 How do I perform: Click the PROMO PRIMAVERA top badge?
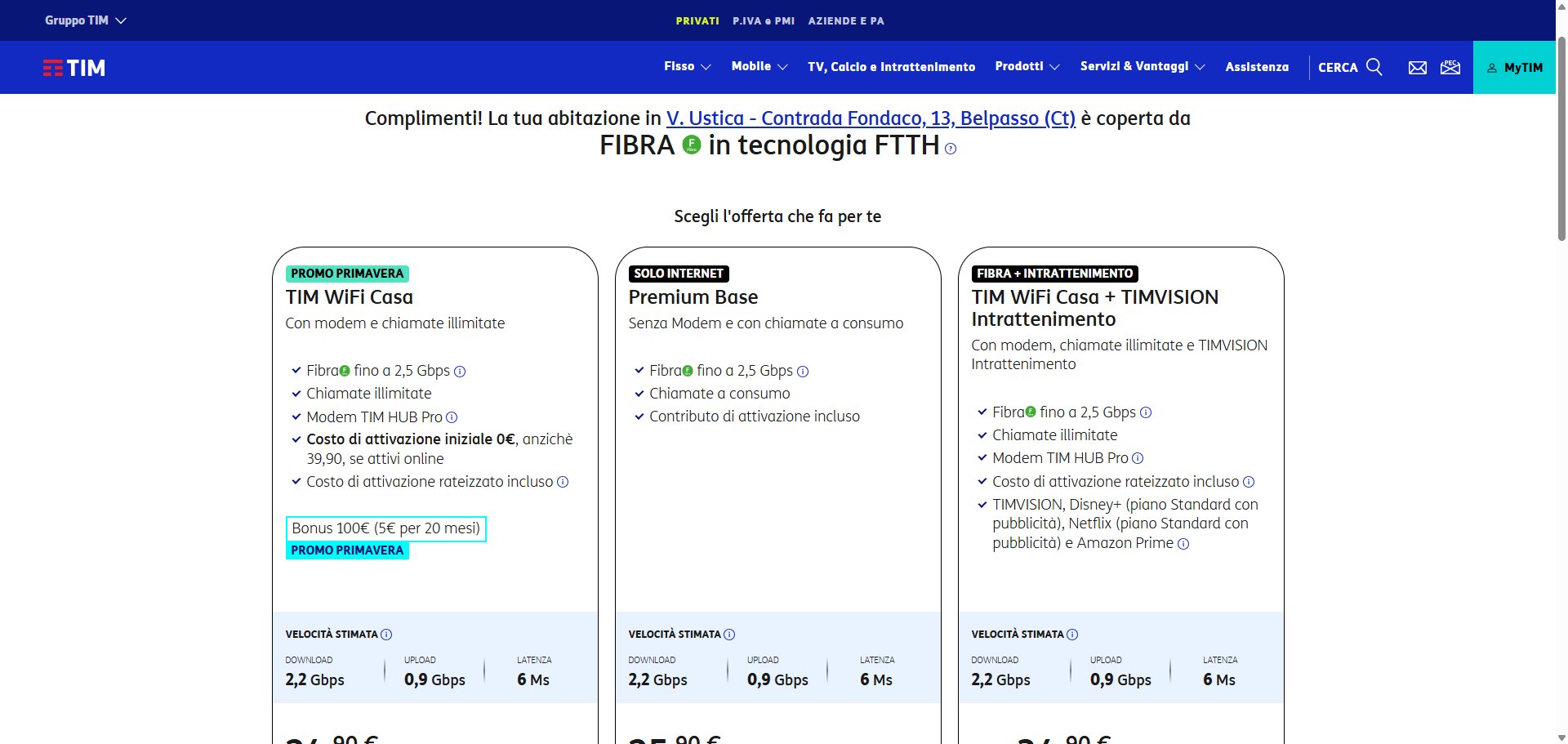tap(347, 274)
